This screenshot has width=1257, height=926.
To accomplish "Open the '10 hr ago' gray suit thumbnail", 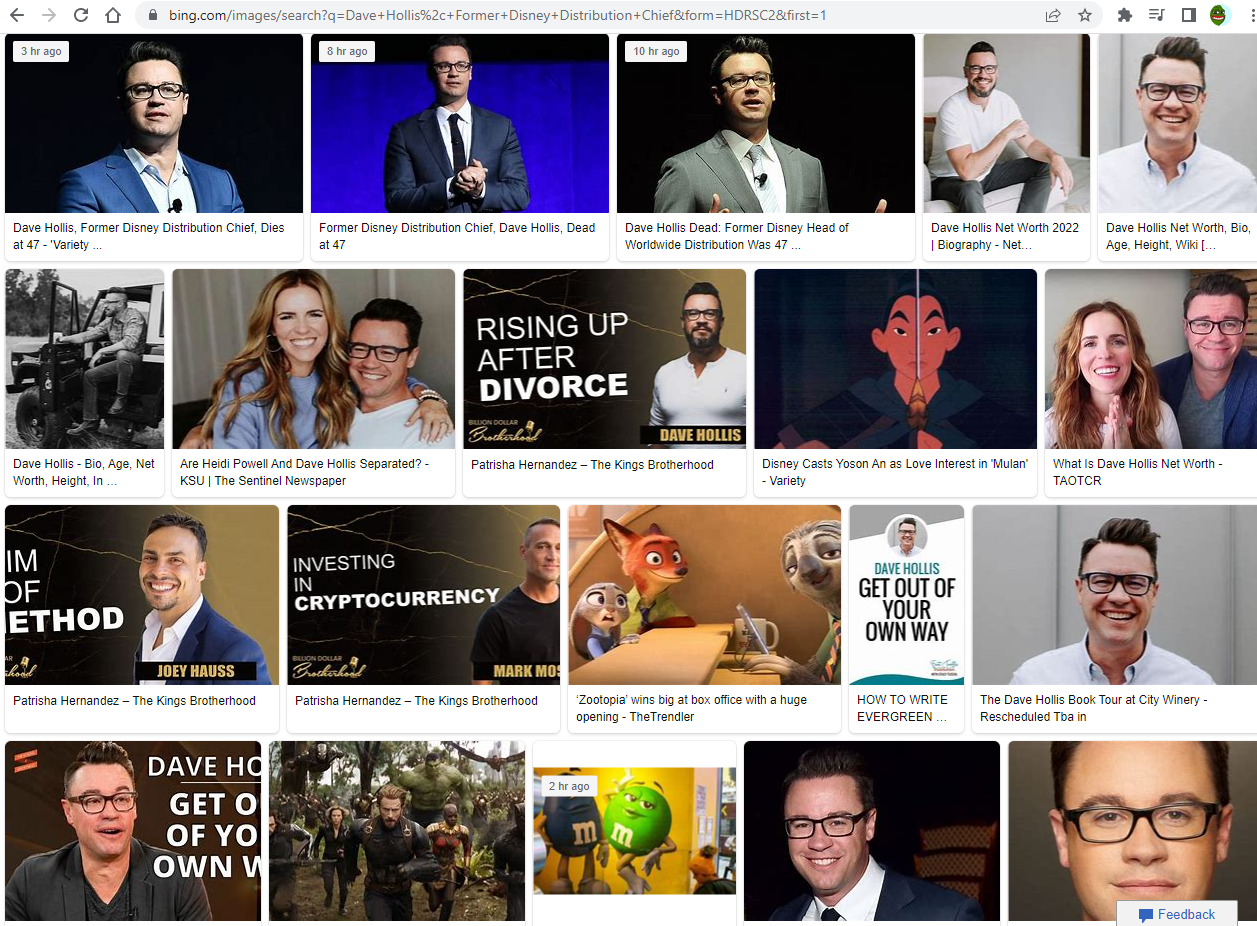I will click(x=766, y=123).
